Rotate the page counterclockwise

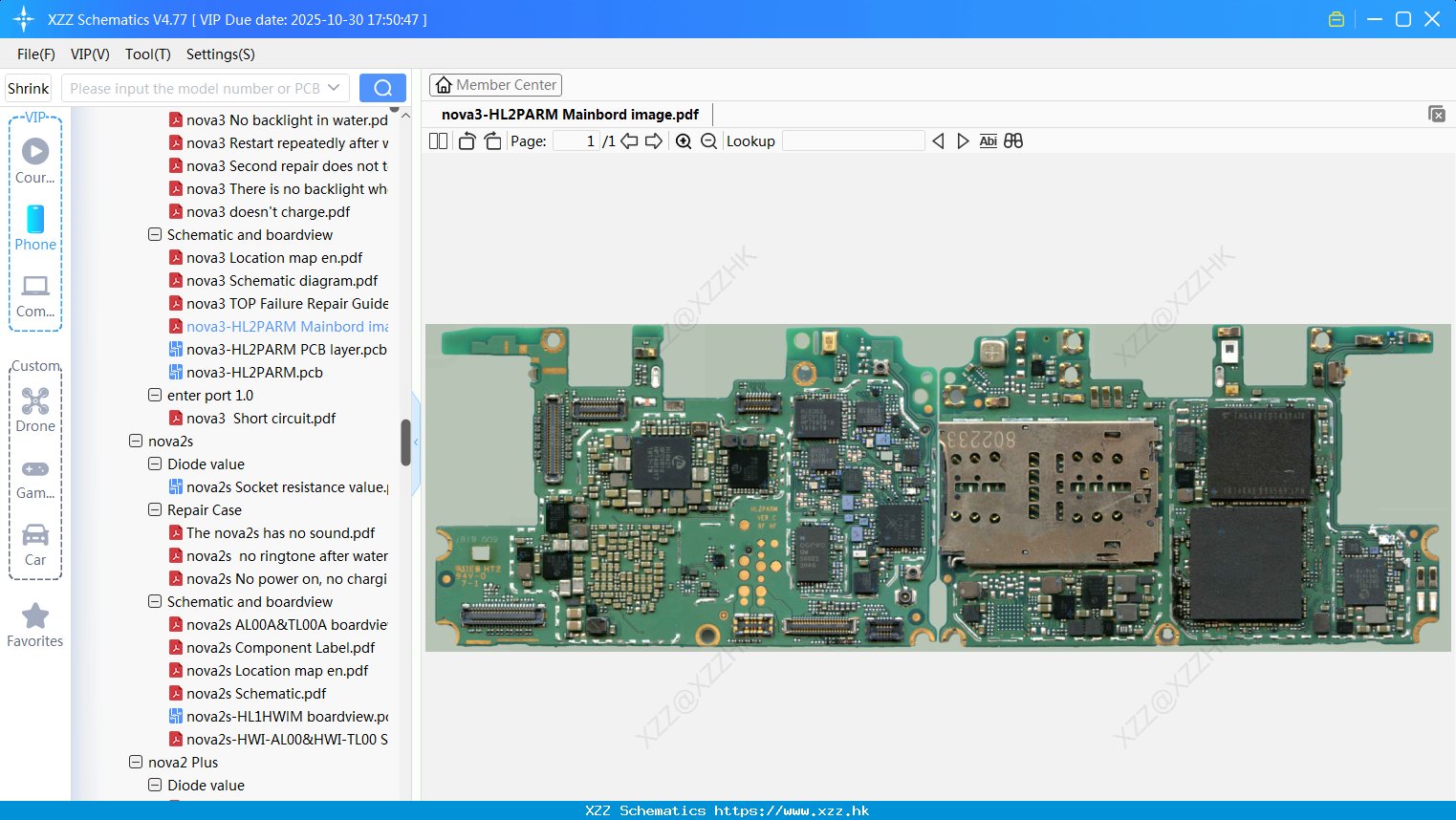tap(467, 141)
